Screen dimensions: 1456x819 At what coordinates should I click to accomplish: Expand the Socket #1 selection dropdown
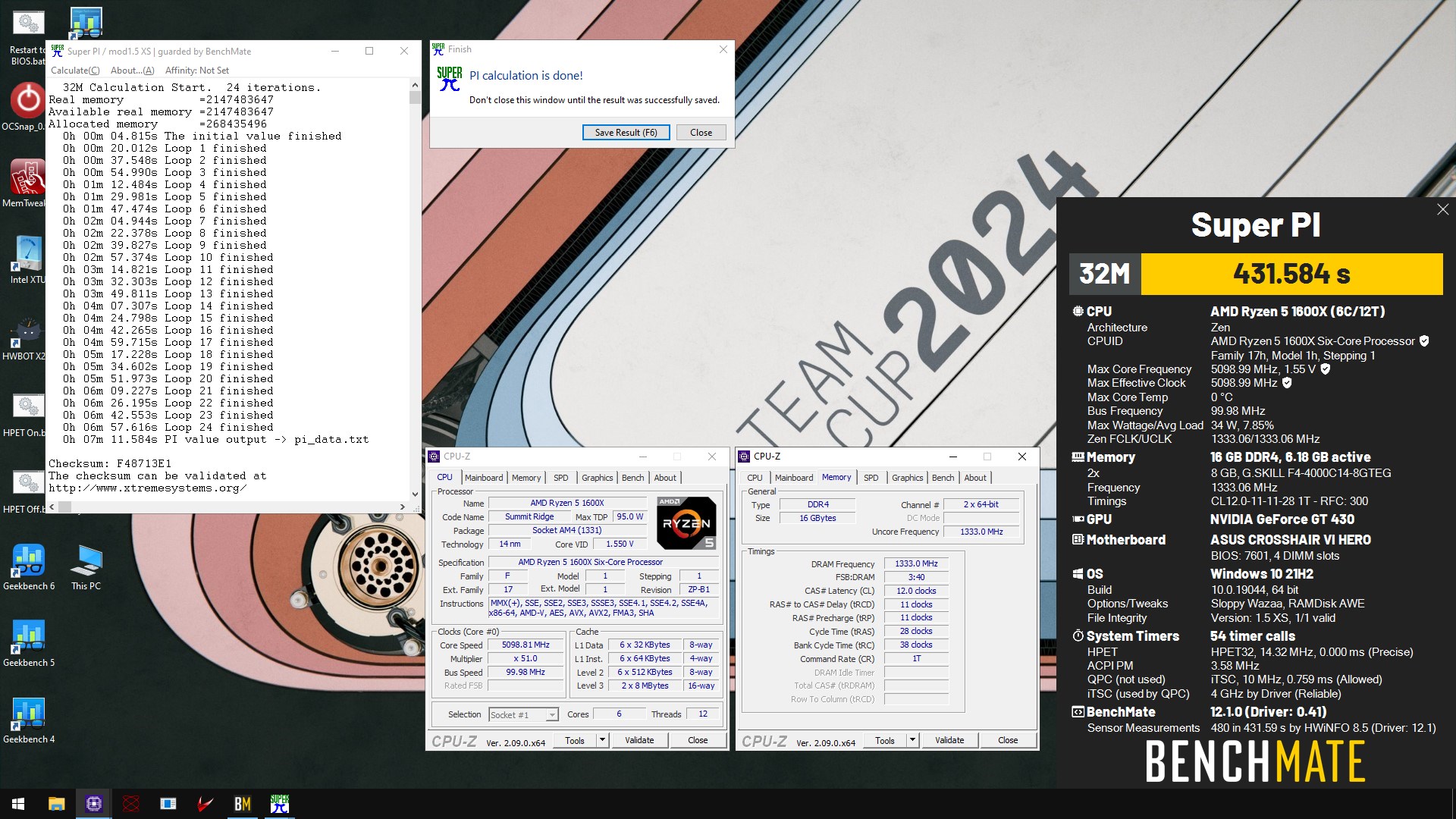point(551,714)
